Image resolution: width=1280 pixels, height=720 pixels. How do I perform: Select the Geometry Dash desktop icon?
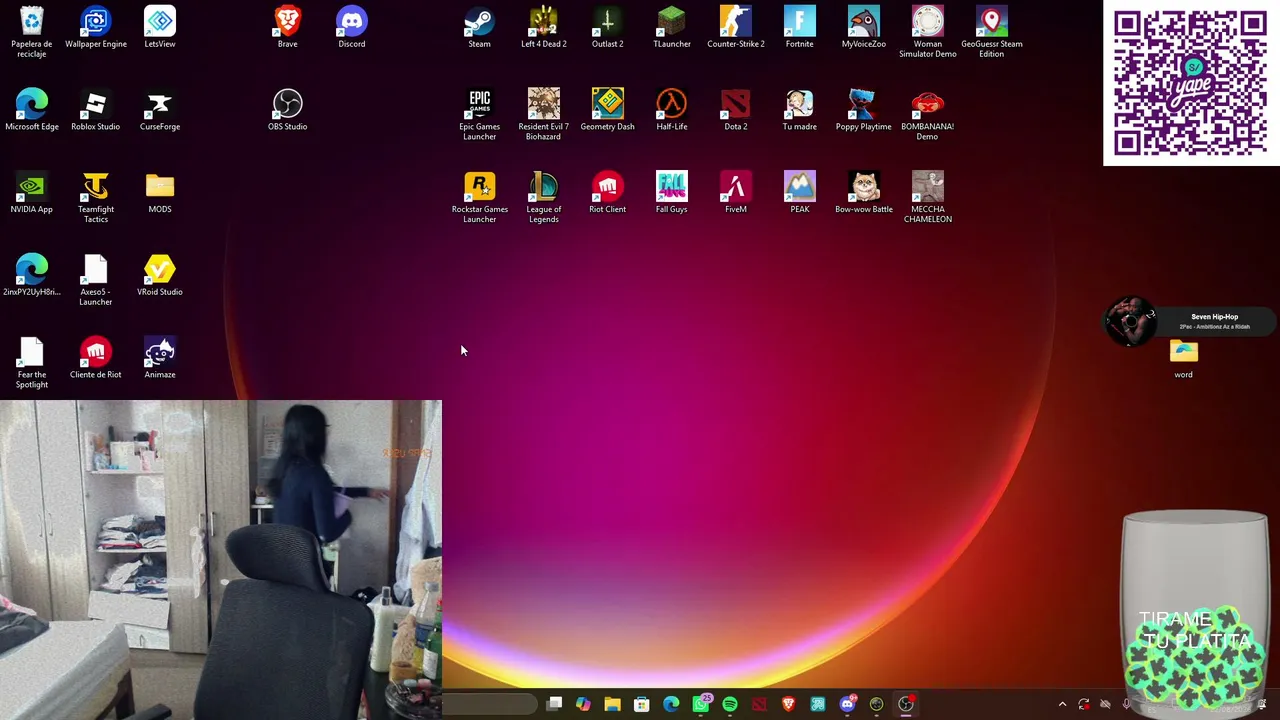pyautogui.click(x=608, y=110)
